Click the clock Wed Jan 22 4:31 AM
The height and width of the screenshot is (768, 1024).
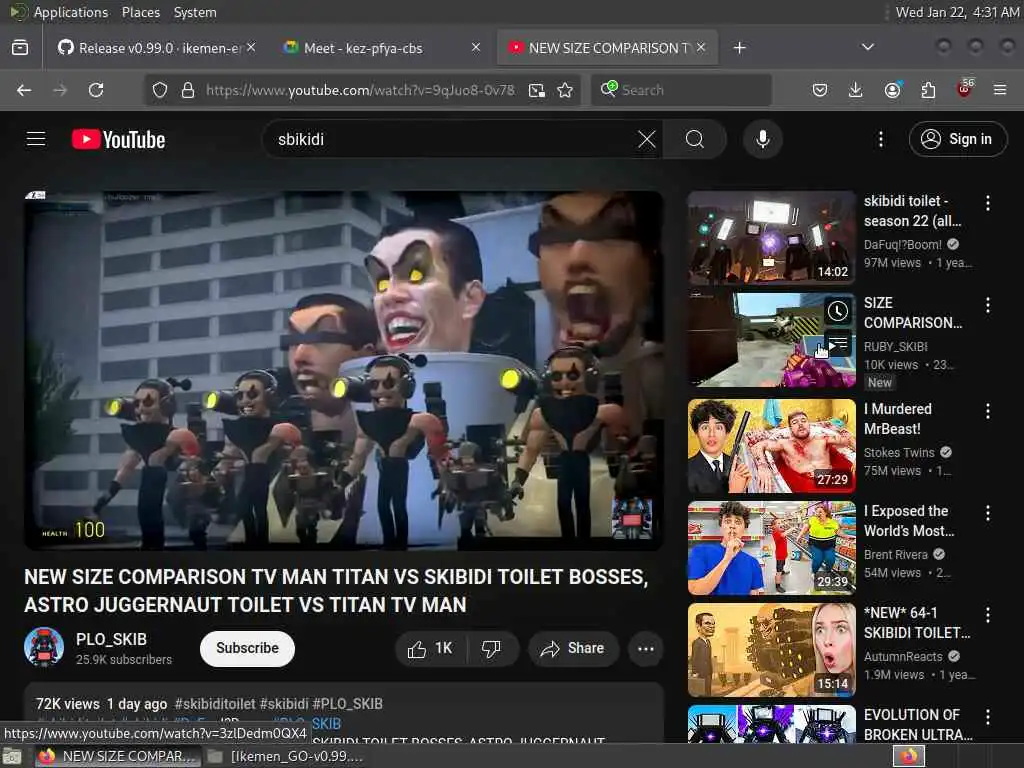click(x=957, y=12)
